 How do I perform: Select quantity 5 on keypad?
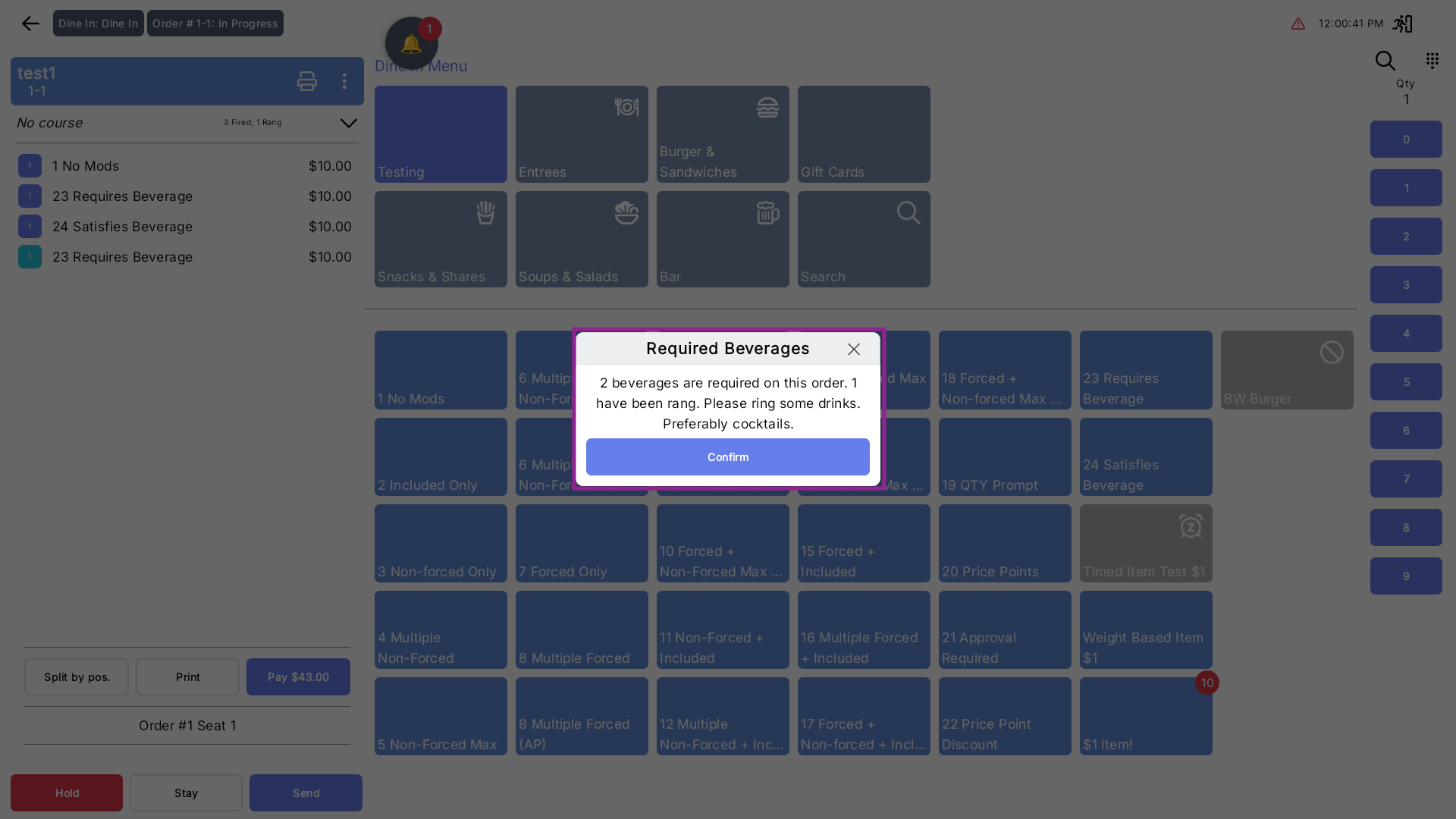pyautogui.click(x=1405, y=382)
